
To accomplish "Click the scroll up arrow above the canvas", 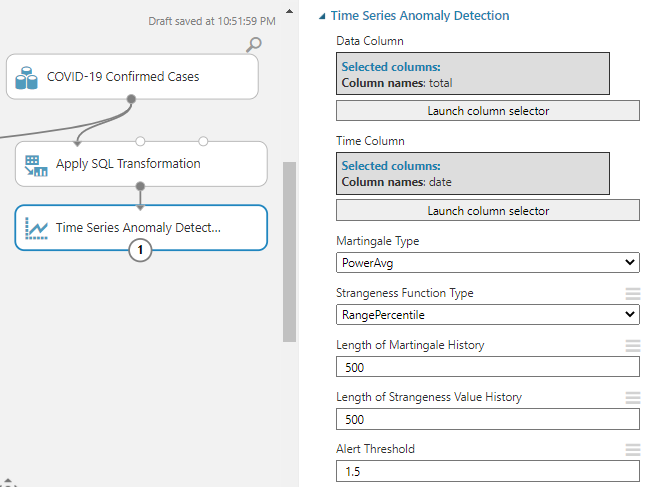I will (290, 12).
